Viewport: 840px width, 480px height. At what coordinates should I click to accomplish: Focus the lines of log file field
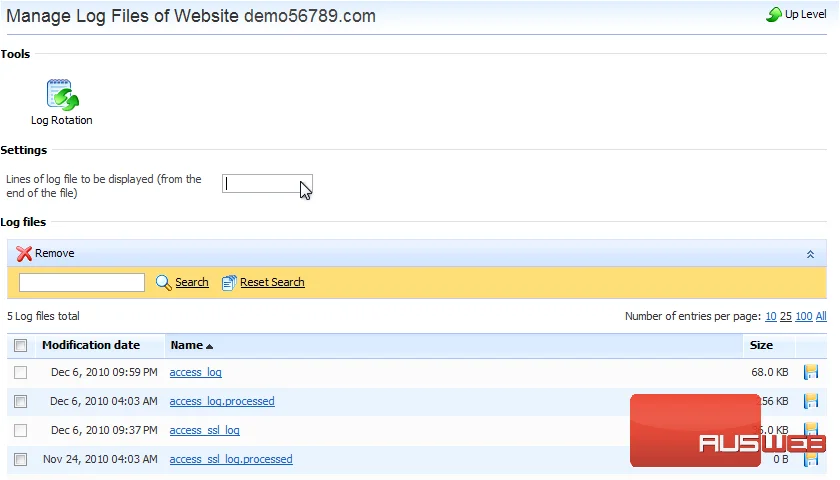coord(267,184)
